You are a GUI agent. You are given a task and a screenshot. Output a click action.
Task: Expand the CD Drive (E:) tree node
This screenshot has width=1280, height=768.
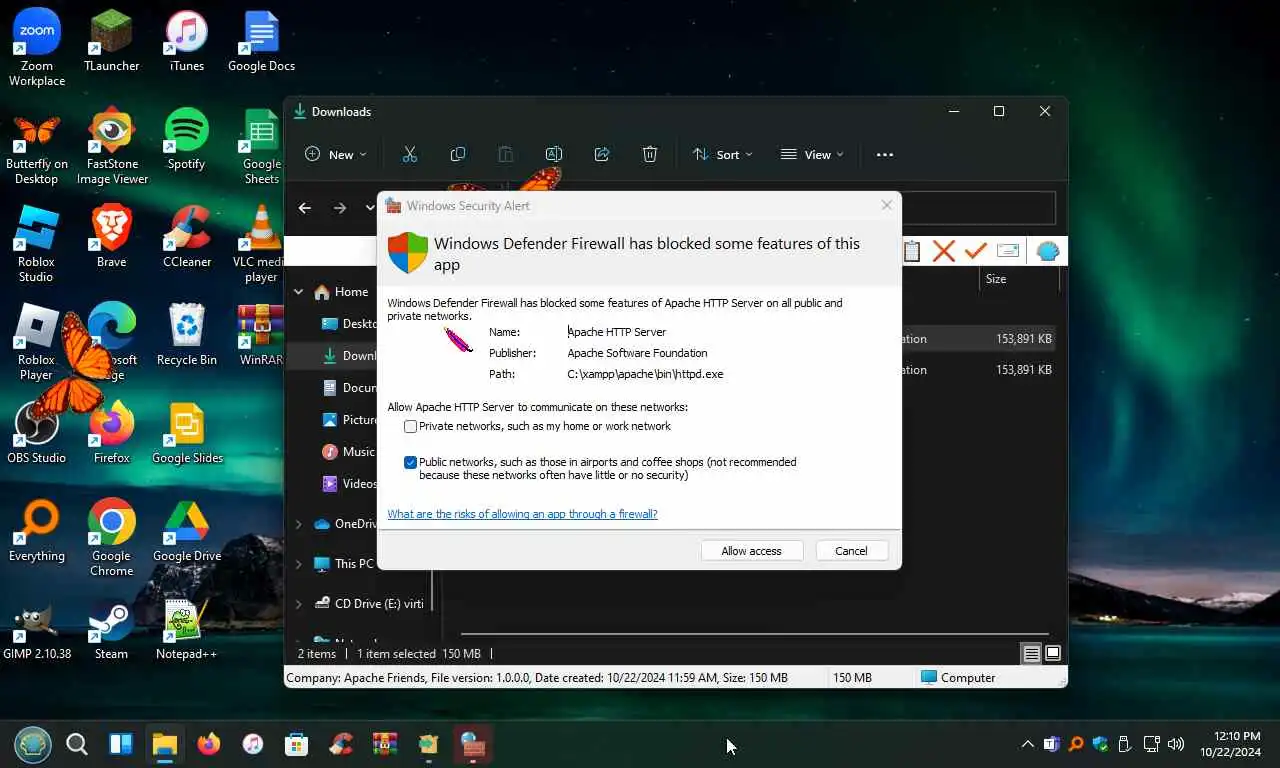click(298, 604)
